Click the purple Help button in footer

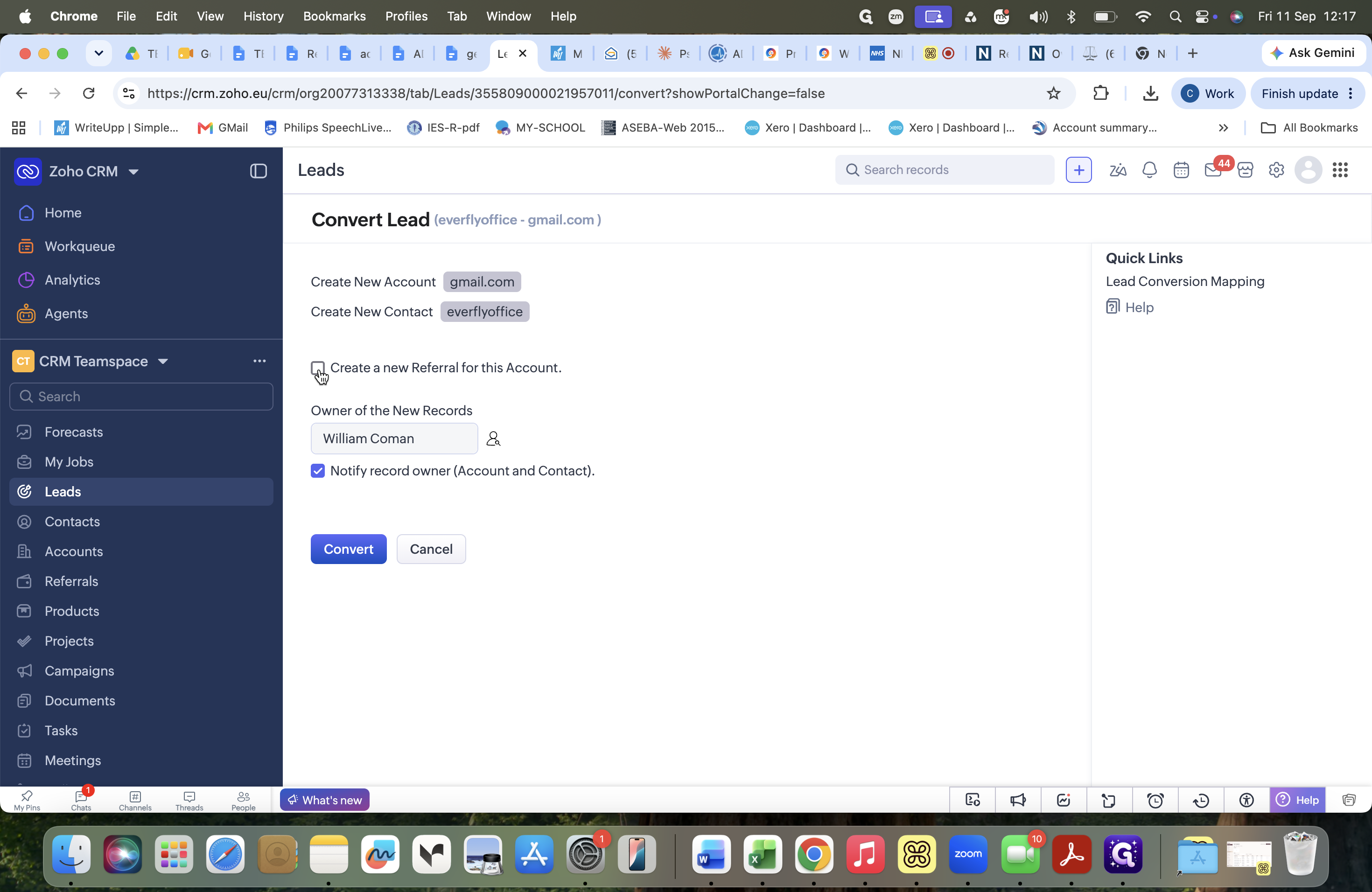coord(1297,800)
